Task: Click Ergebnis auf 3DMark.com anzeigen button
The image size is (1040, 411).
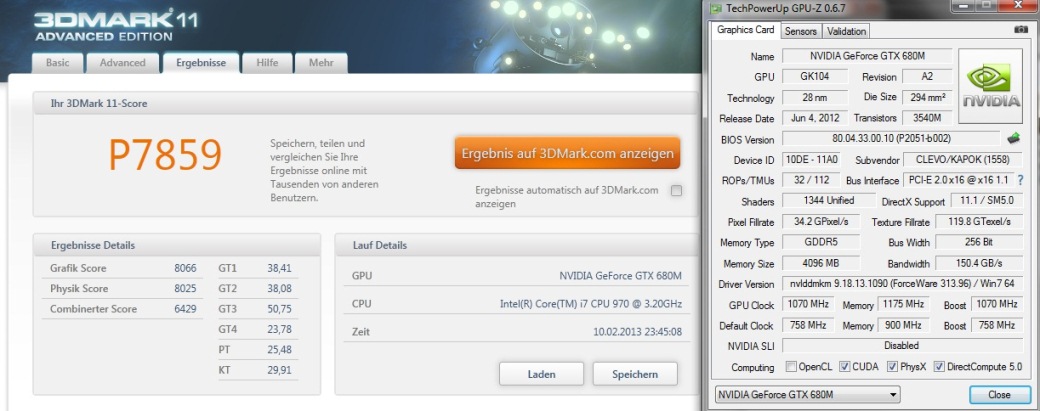Action: click(567, 153)
